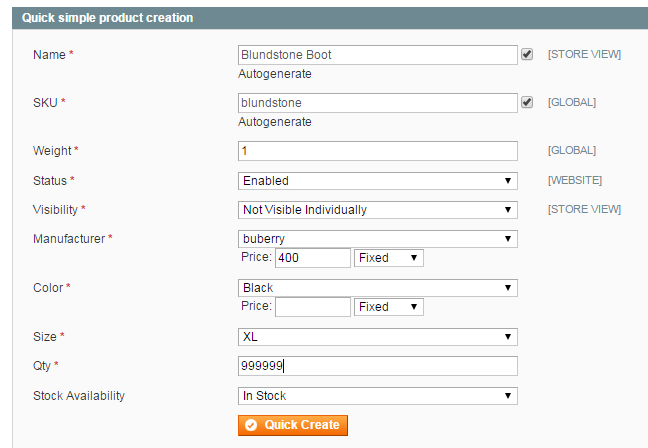
Task: Click the Quick simple product creation header
Action: click(108, 18)
